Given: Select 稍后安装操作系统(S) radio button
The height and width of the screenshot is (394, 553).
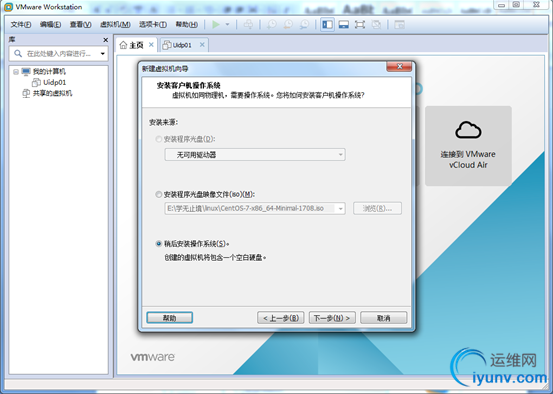Looking at the screenshot, I should 159,244.
